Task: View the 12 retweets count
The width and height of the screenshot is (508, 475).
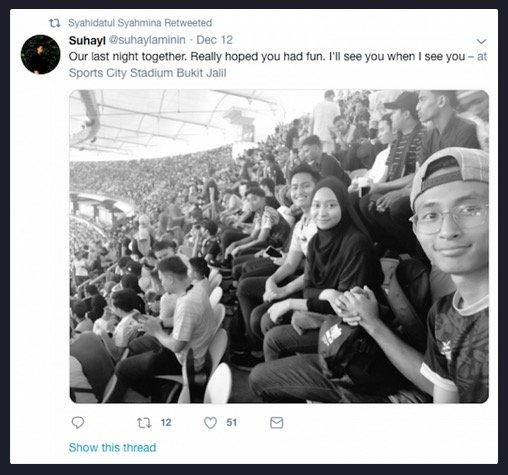Action: point(166,423)
